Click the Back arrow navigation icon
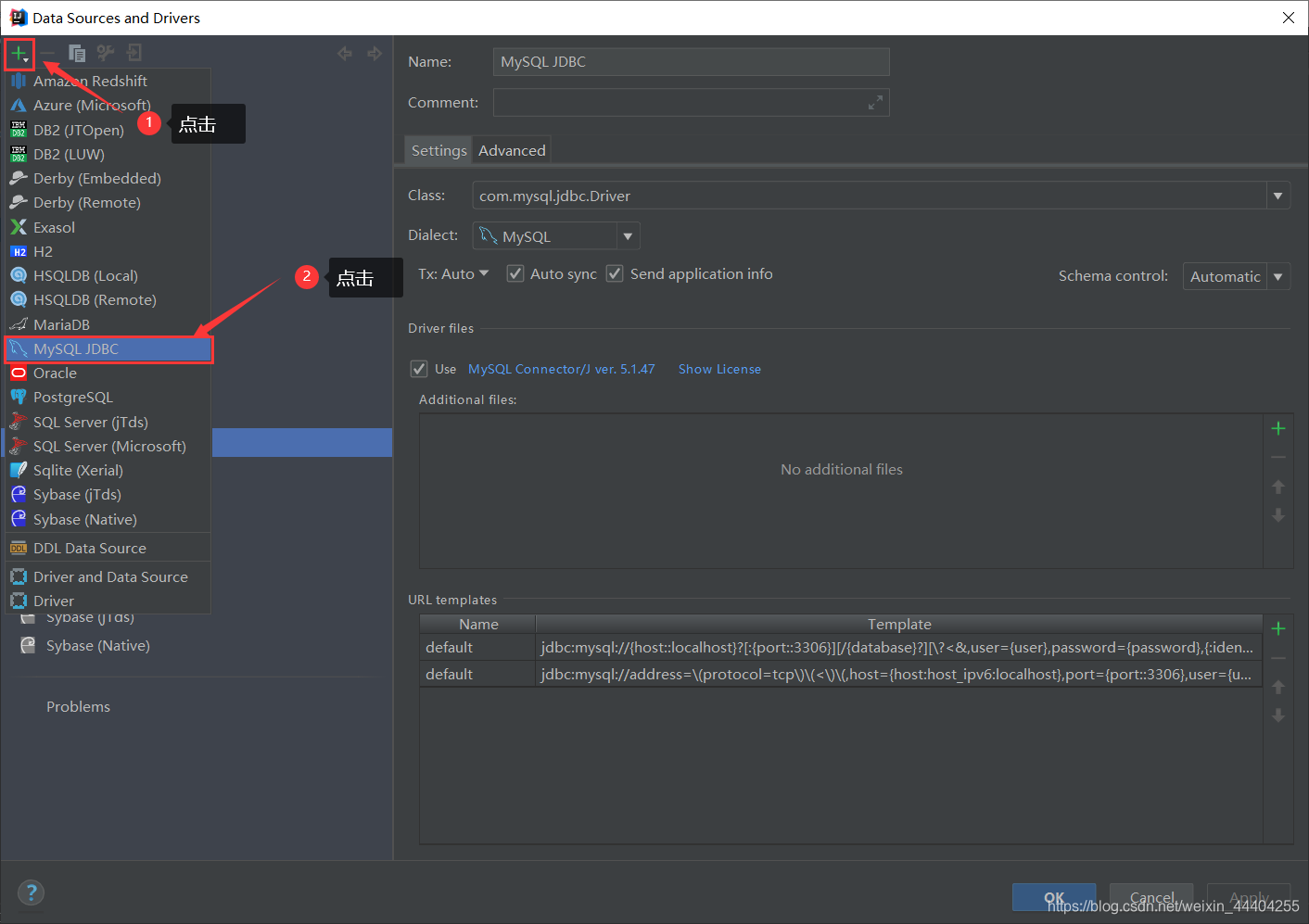Screen dimensions: 1309x924 [345, 54]
